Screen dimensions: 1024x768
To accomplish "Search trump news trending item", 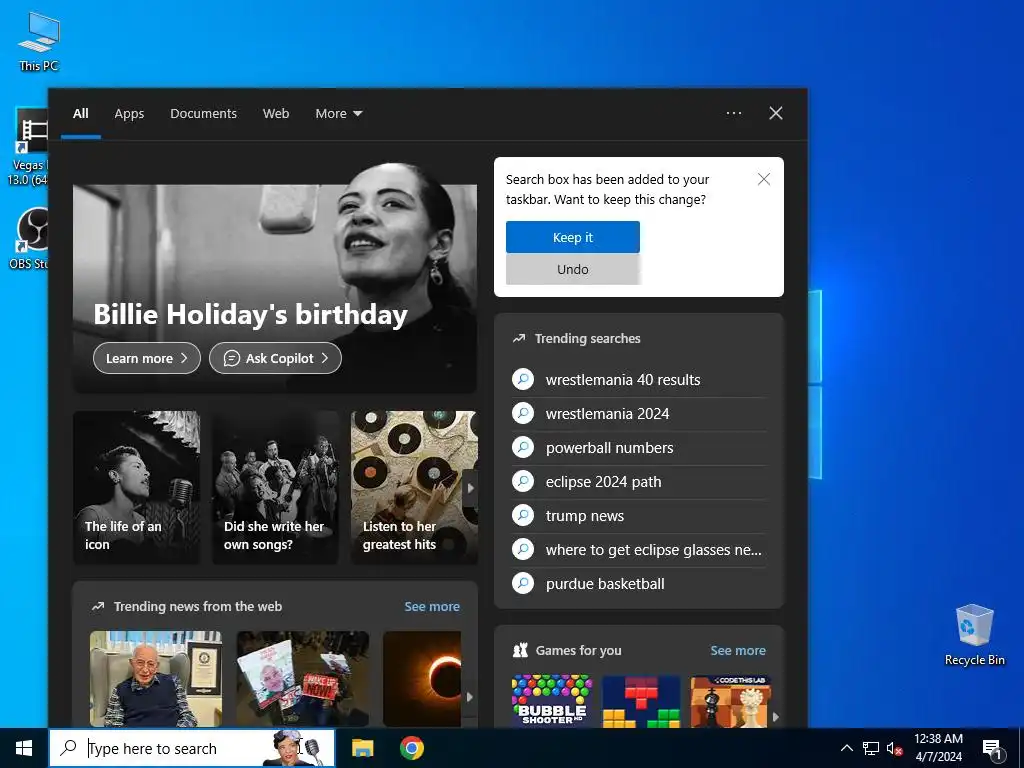I will click(639, 515).
